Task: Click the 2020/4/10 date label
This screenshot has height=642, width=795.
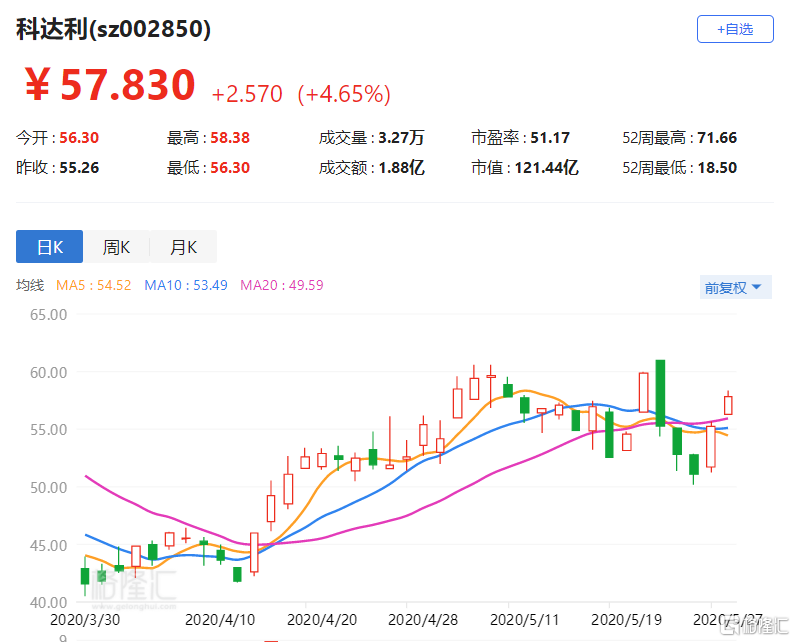Action: tap(220, 620)
